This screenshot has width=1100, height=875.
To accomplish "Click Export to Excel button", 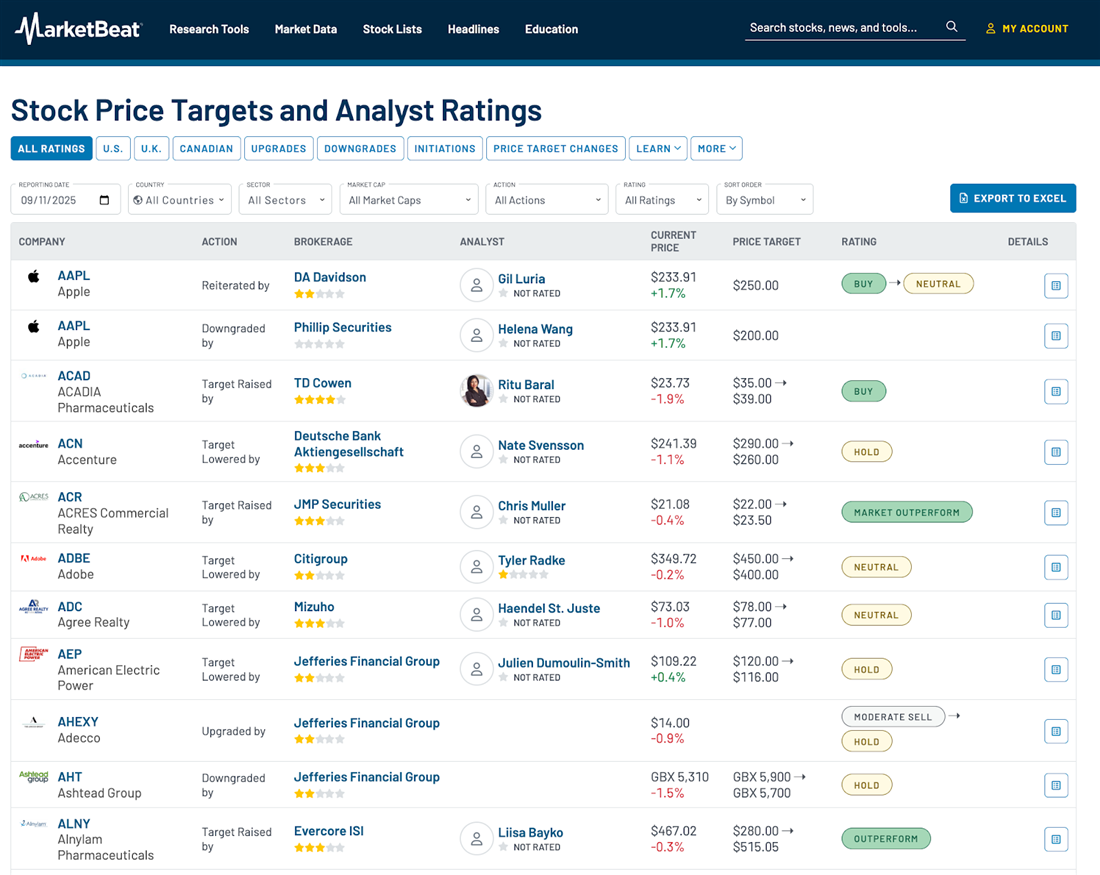I will click(x=1012, y=198).
